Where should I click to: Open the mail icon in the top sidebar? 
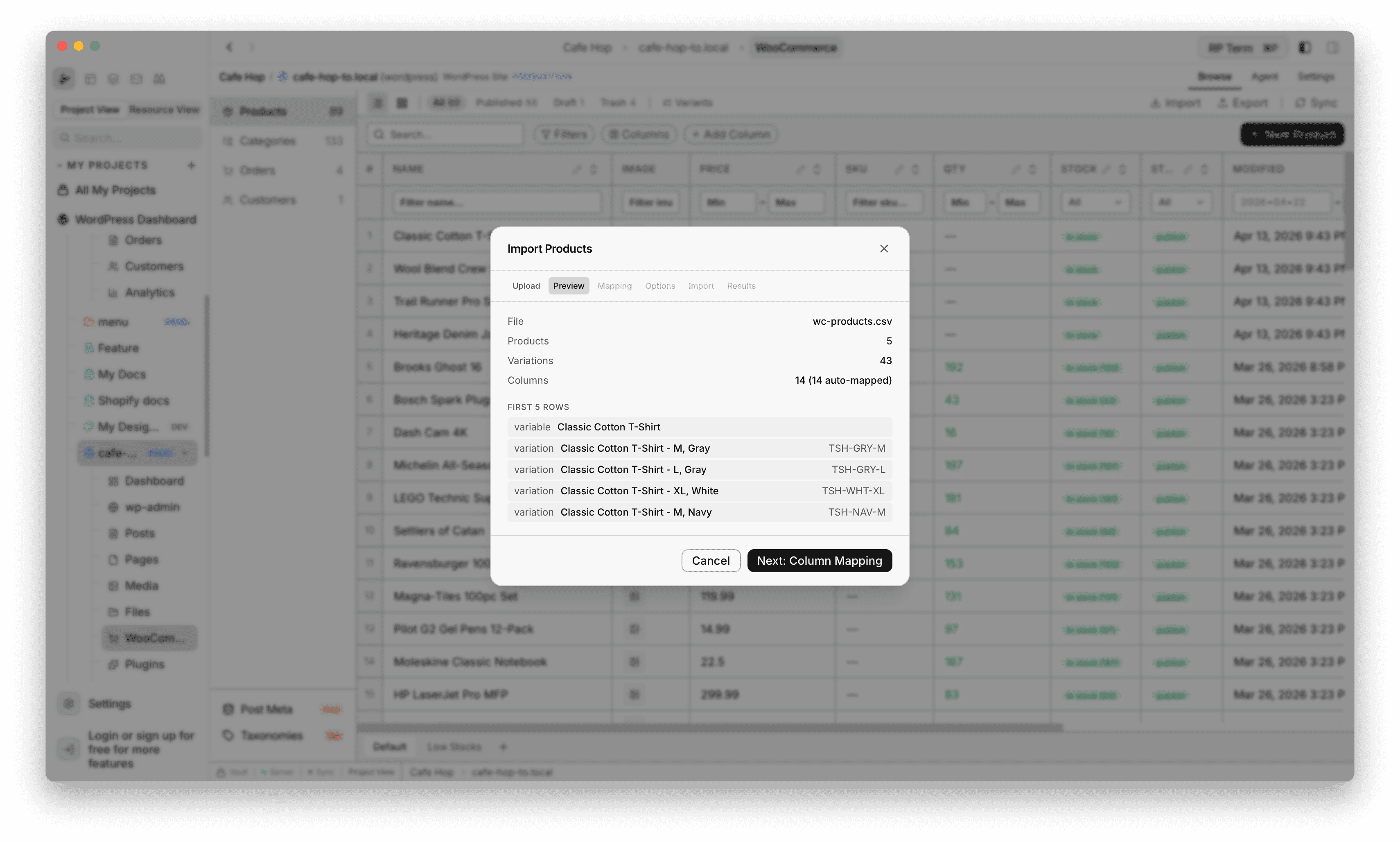click(136, 79)
